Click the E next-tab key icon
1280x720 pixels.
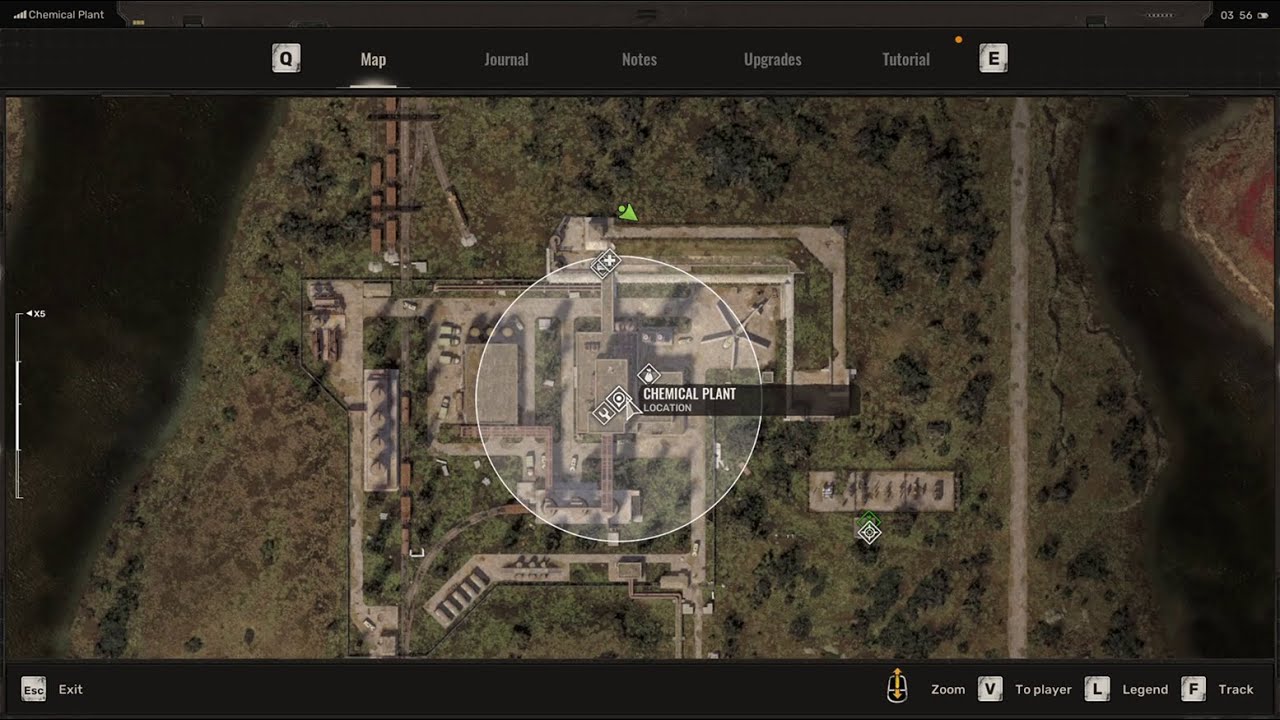pyautogui.click(x=993, y=59)
